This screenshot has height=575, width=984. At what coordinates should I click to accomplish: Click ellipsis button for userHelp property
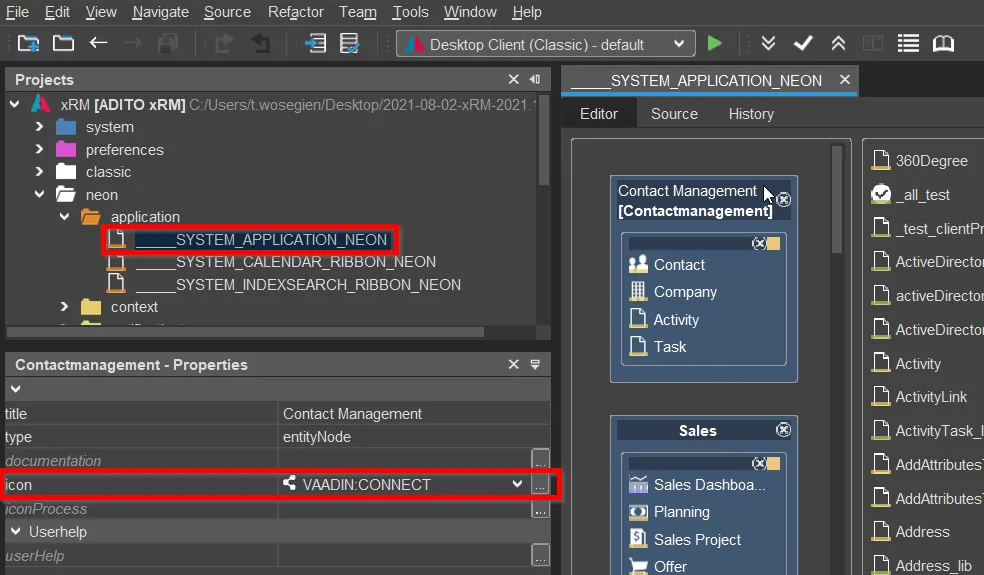(540, 556)
